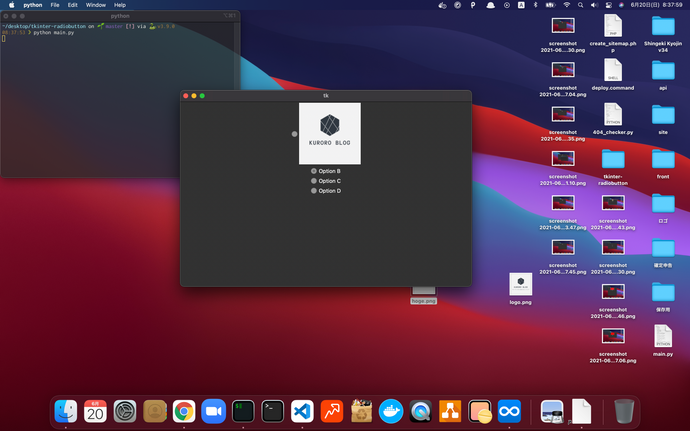This screenshot has height=431, width=690.
Task: Select the 確定申告 folder on desktop
Action: coord(663,253)
